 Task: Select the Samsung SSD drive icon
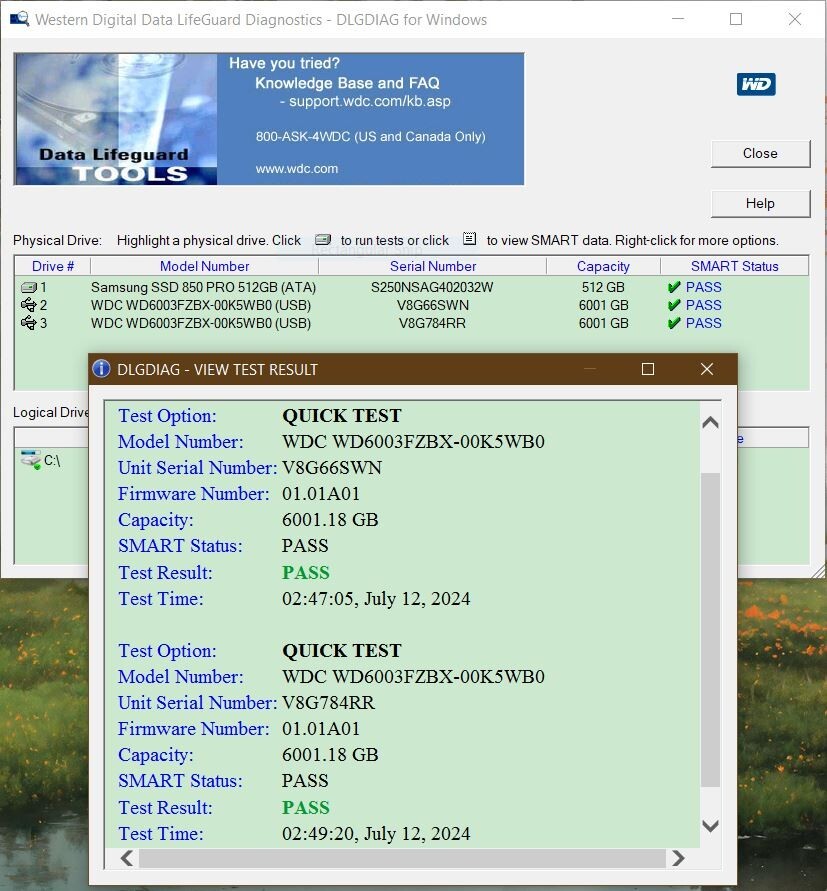click(x=28, y=288)
